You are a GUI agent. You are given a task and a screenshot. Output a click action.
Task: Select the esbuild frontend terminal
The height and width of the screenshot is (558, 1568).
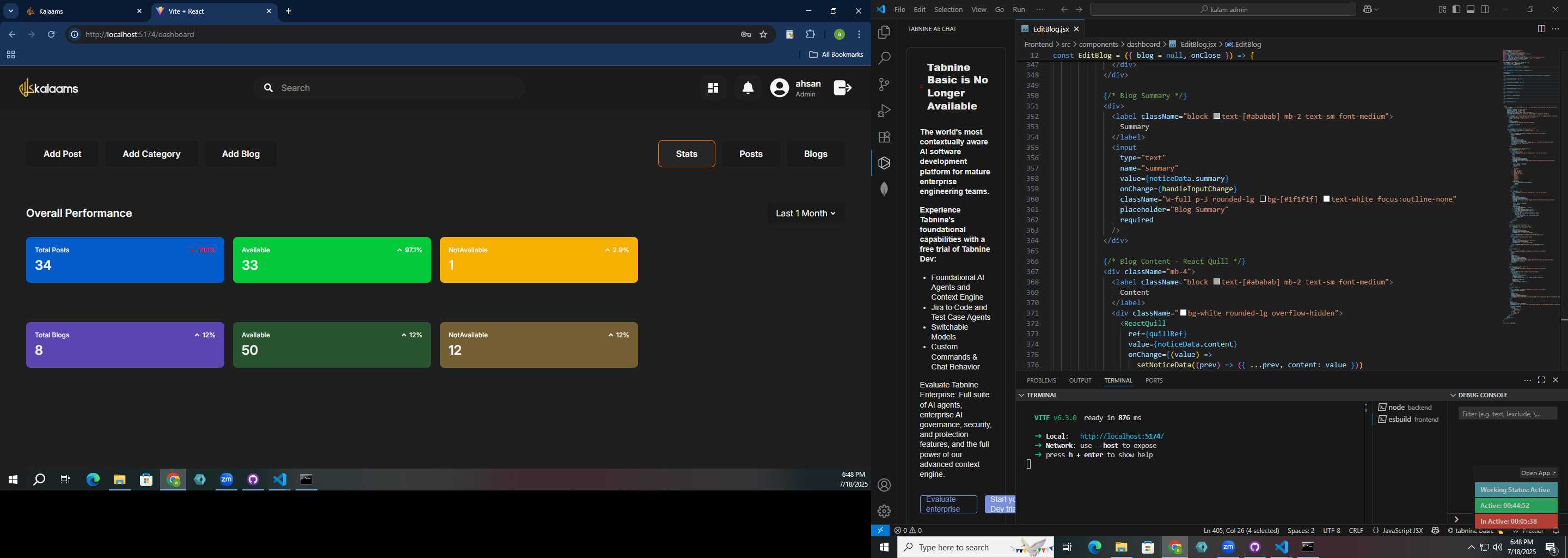(1408, 420)
